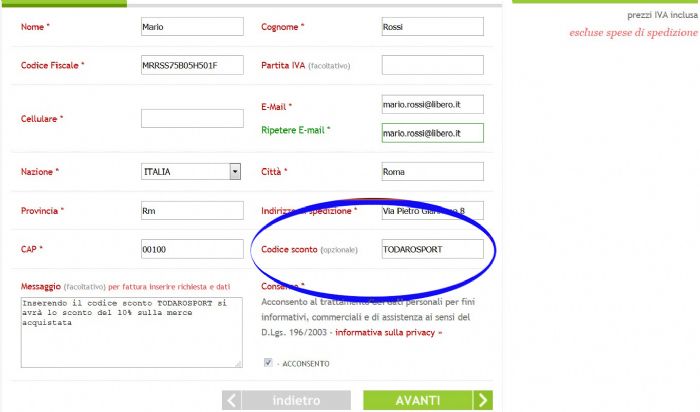
Task: Click the Cognome field containing Rossi
Action: click(432, 27)
